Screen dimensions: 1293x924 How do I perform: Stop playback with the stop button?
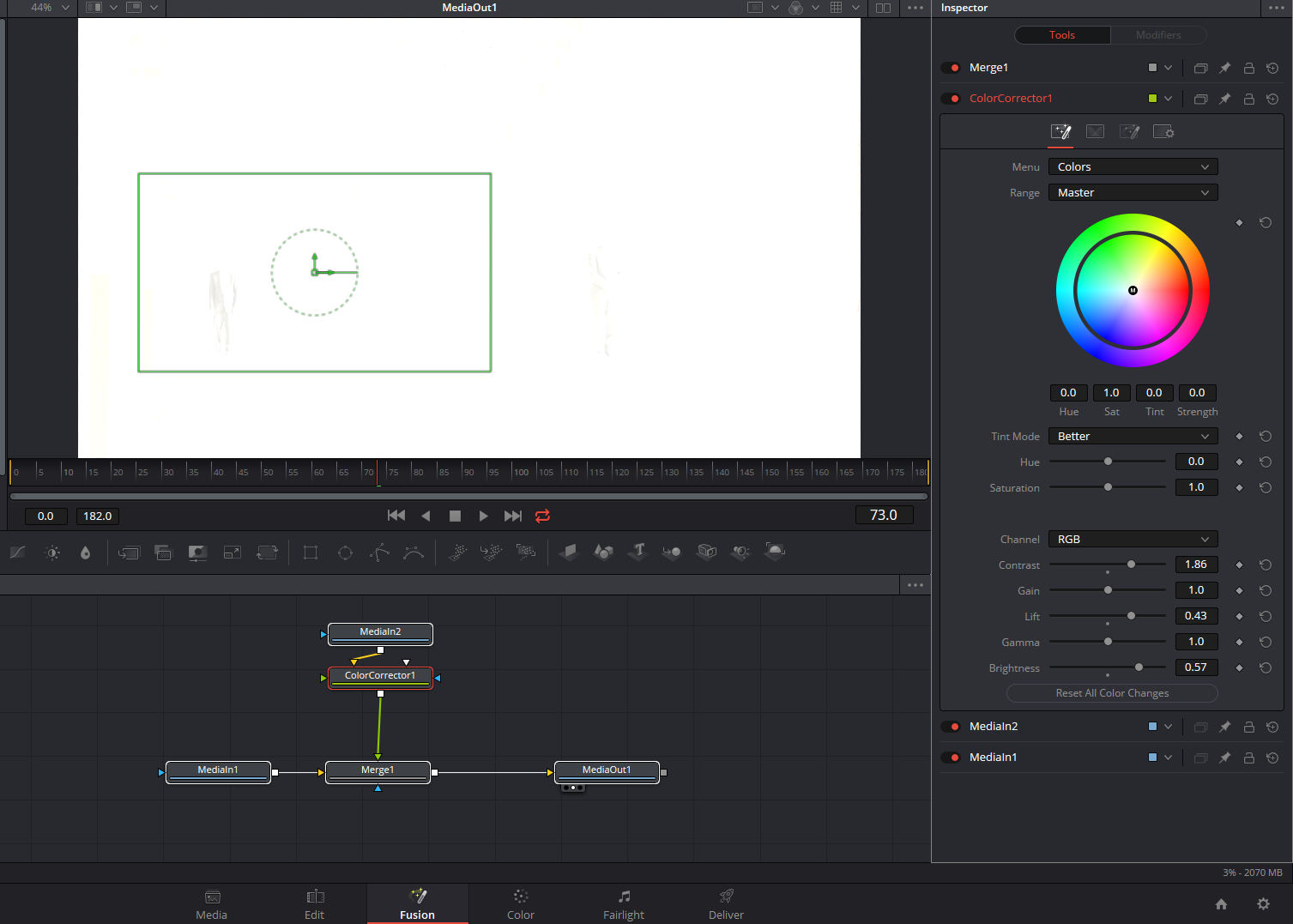click(x=456, y=516)
